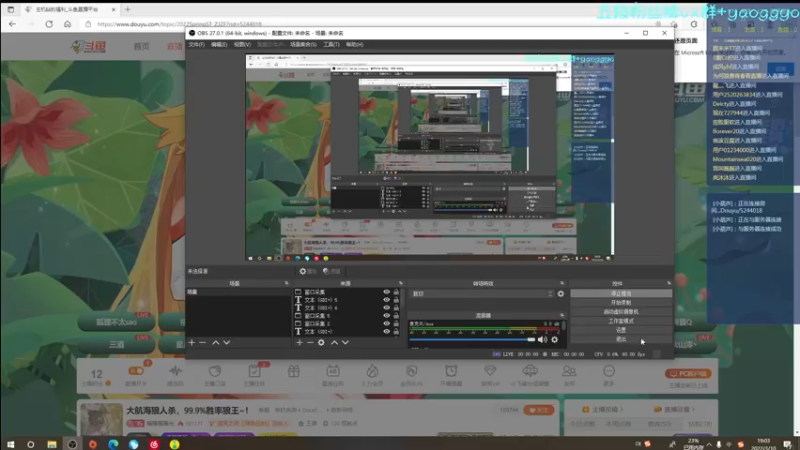This screenshot has height=450, width=800.
Task: Open File Explorer from the taskbar
Action: [52, 444]
